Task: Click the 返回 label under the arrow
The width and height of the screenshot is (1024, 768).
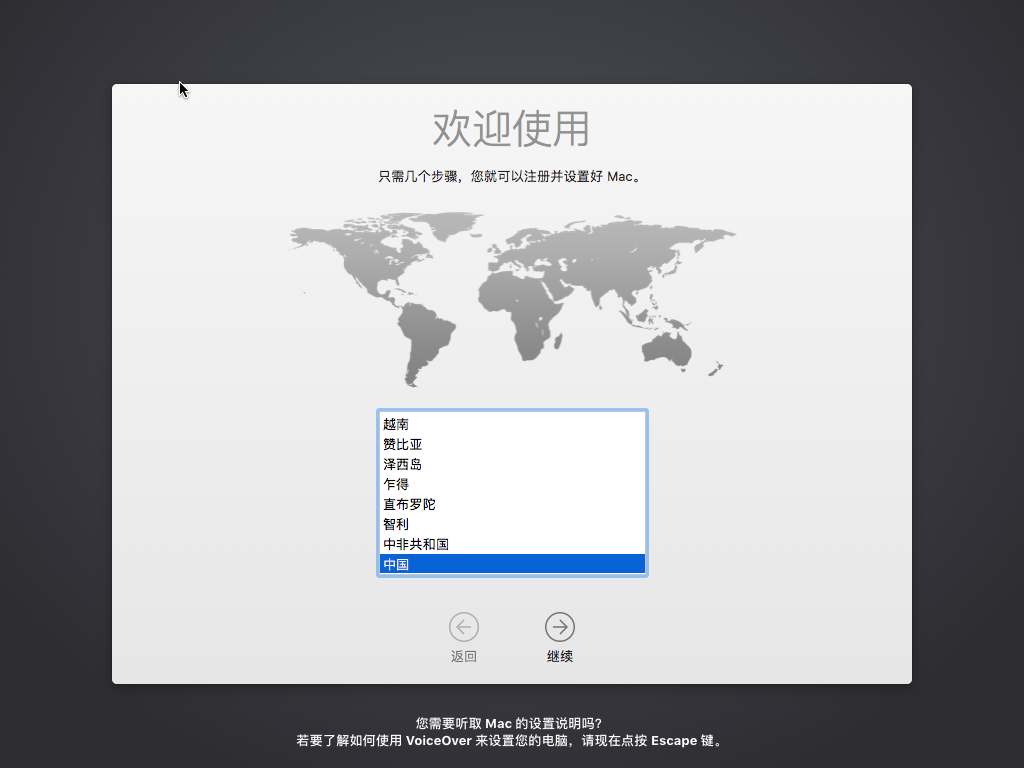Action: (x=464, y=657)
